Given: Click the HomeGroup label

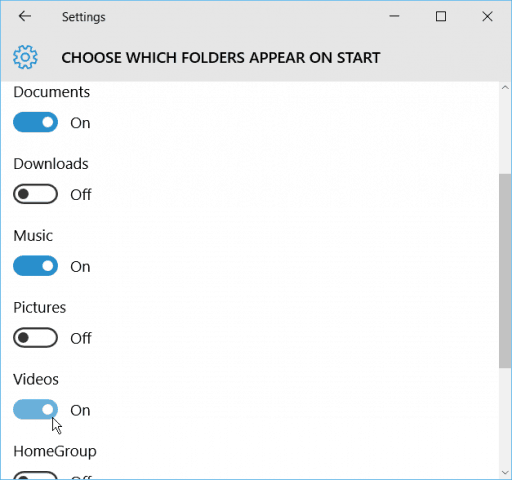Looking at the screenshot, I should (x=55, y=451).
